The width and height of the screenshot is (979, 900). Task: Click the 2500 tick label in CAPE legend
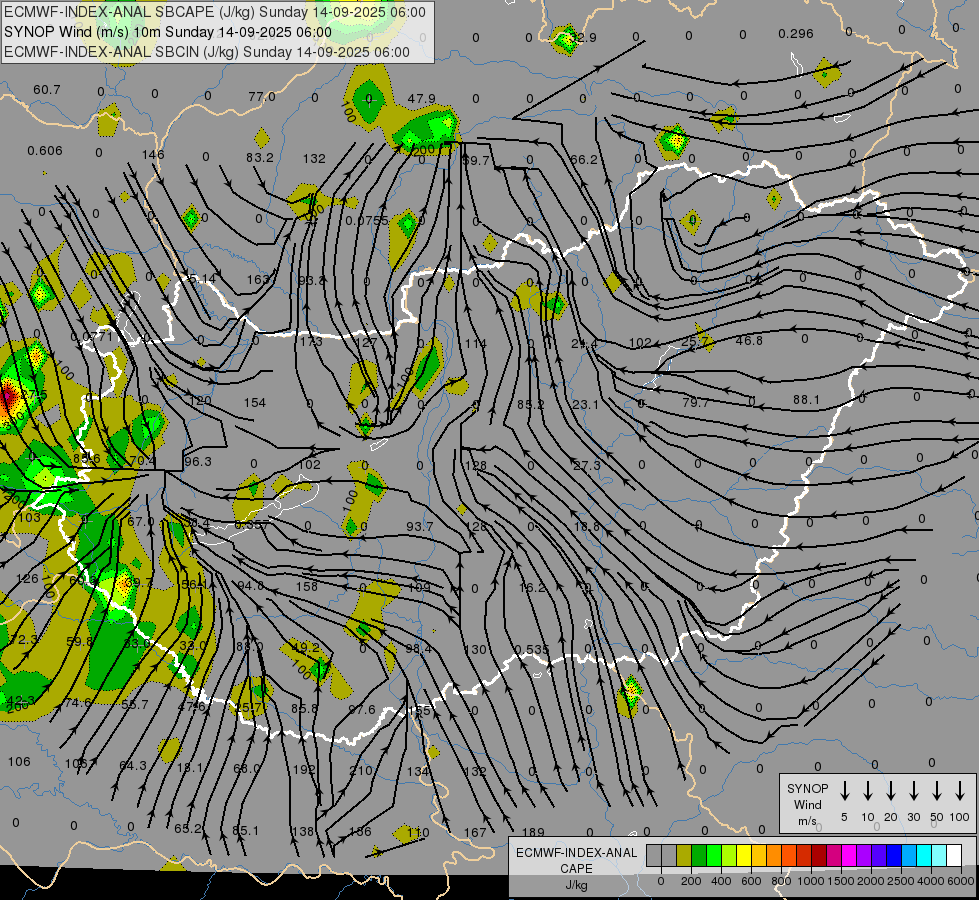901,881
